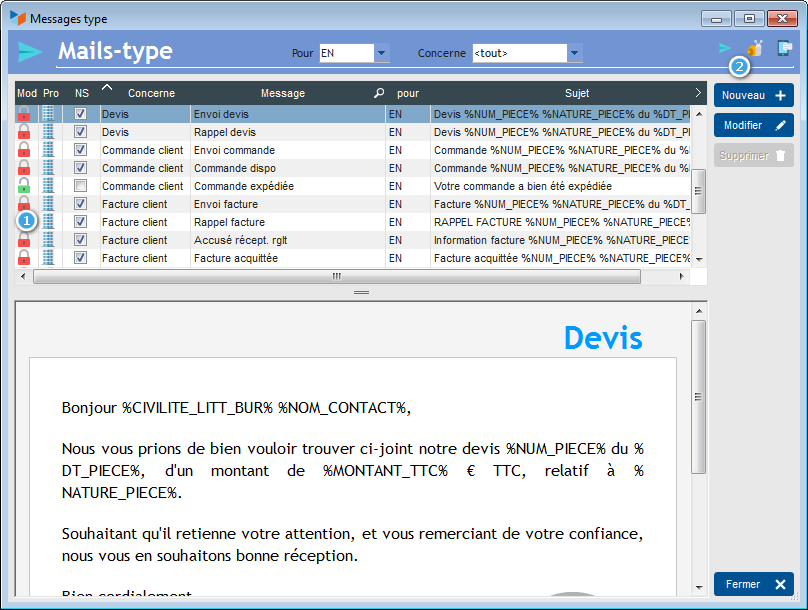808x610 pixels.
Task: Click the Nouveau button
Action: coord(753,95)
